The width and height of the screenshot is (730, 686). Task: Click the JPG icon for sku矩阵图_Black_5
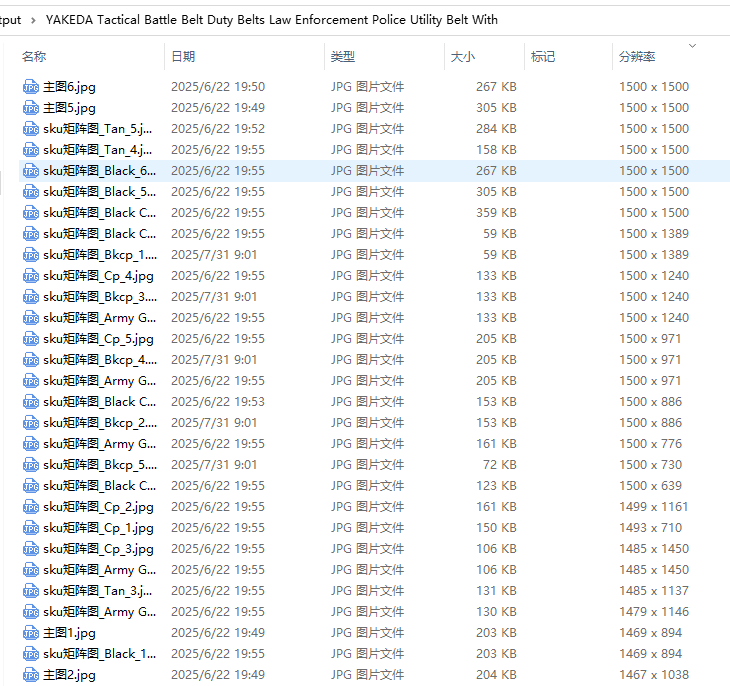pyautogui.click(x=31, y=191)
